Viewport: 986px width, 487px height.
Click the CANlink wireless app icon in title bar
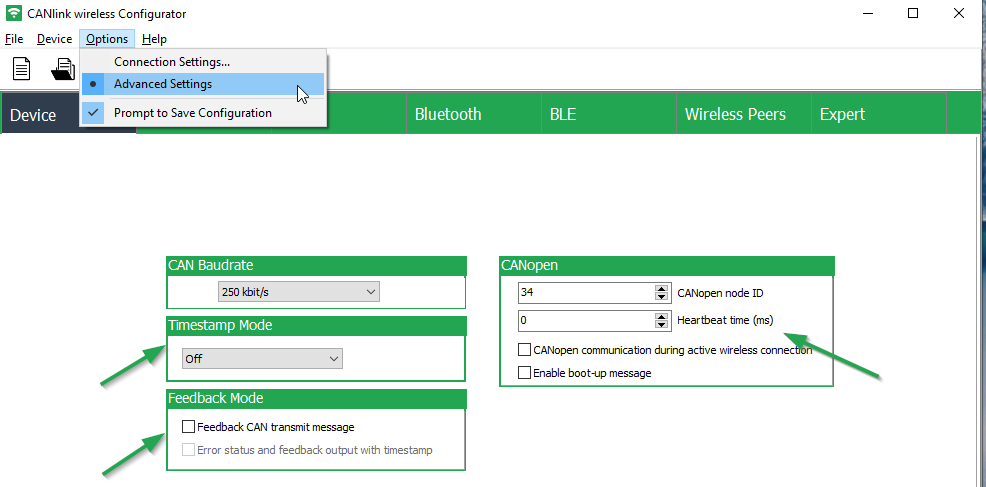click(x=13, y=14)
